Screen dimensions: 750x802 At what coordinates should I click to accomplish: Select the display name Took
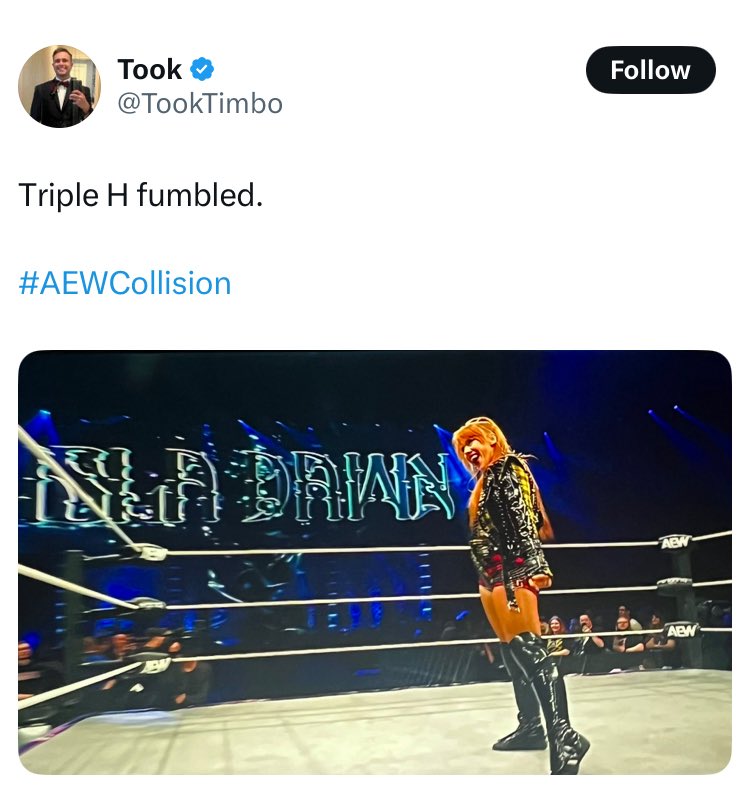(149, 69)
